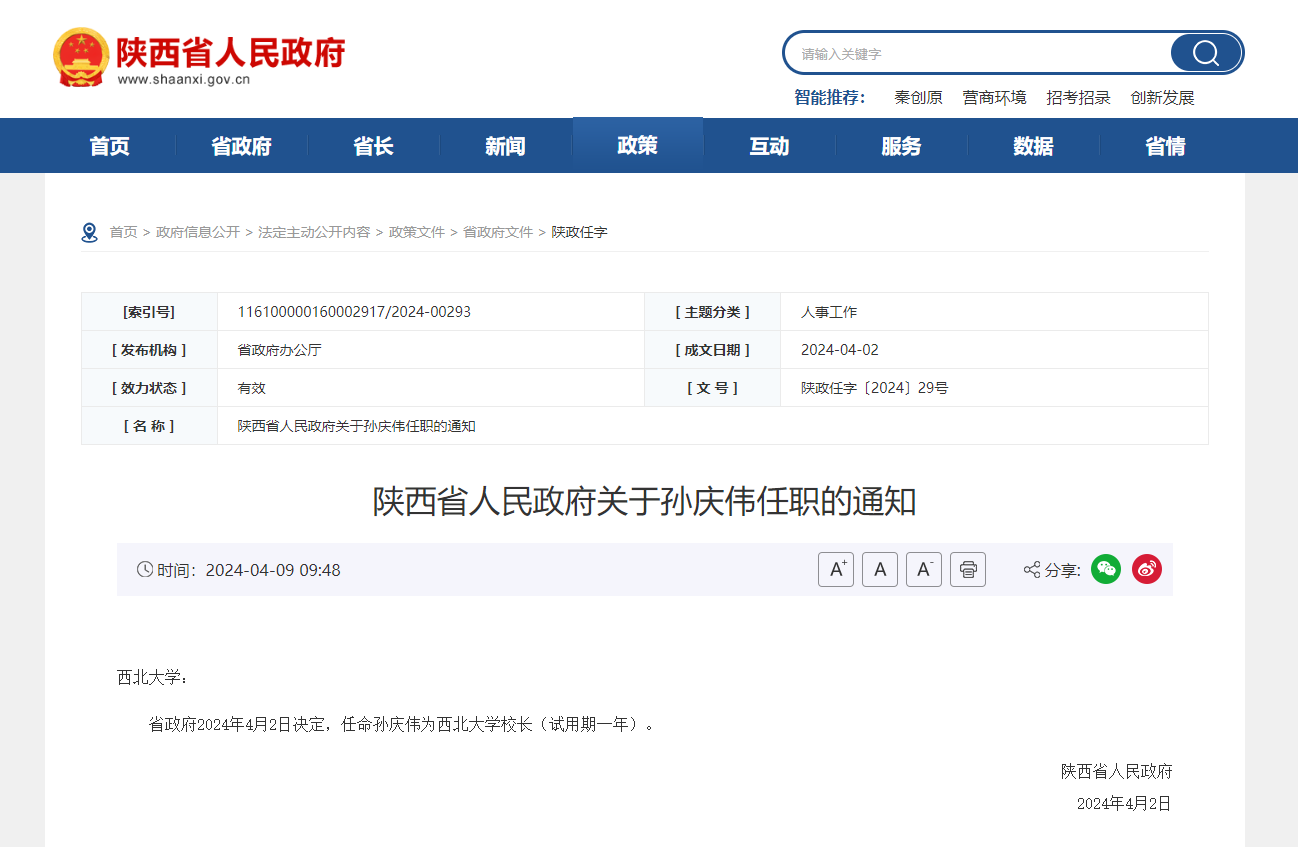Click the print icon next to font controls
Screen dimensions: 1298x847
pyautogui.click(x=967, y=569)
